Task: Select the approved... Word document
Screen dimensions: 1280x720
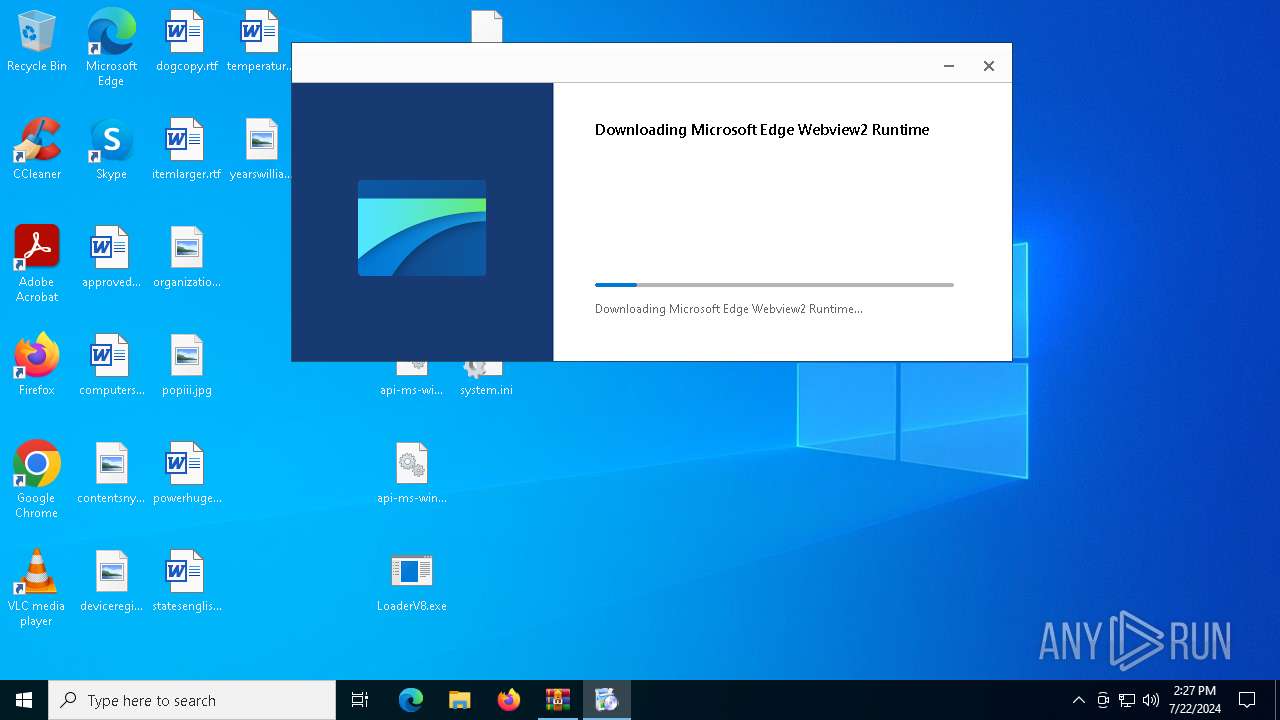Action: [111, 258]
